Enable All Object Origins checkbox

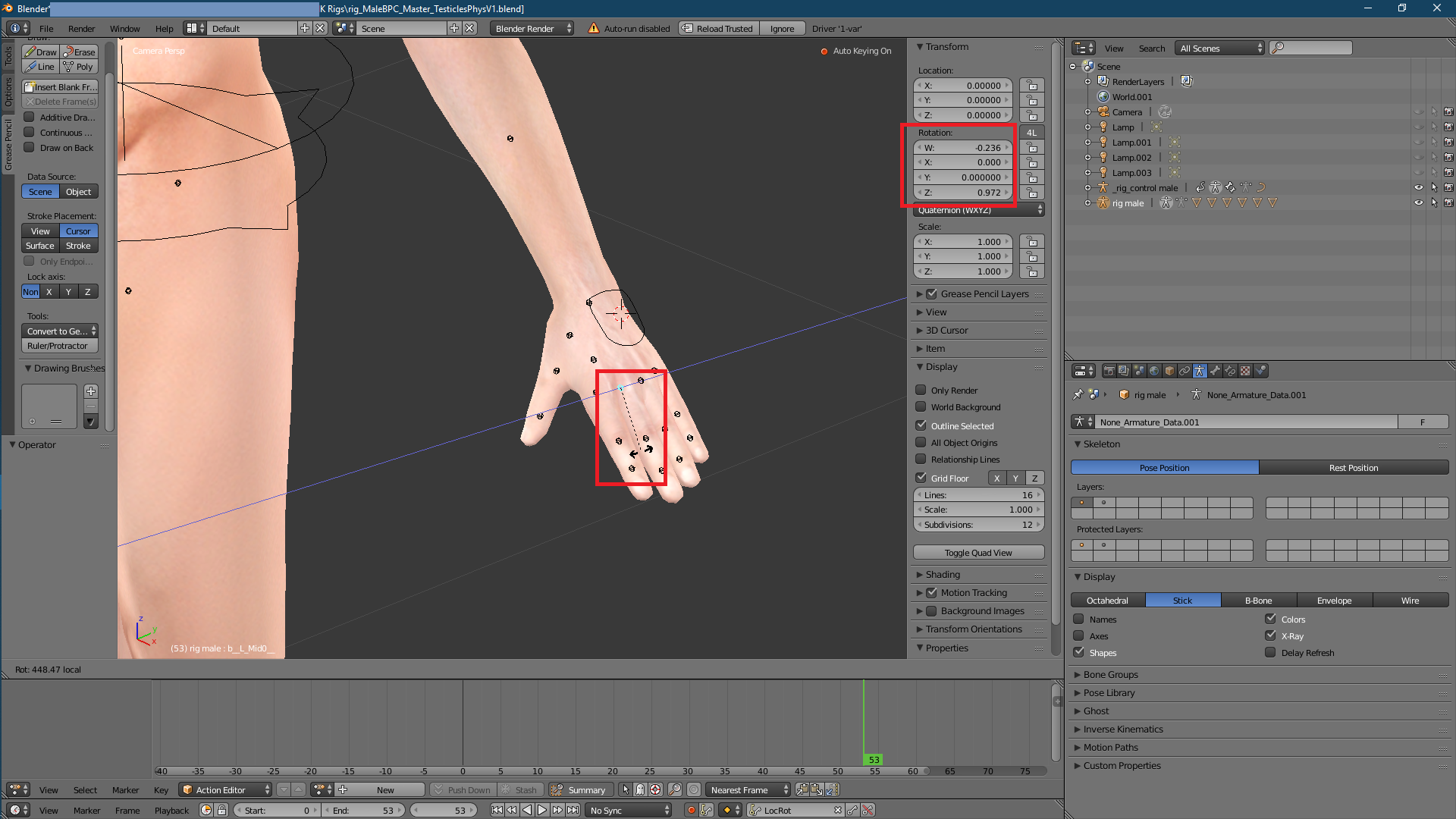point(921,442)
